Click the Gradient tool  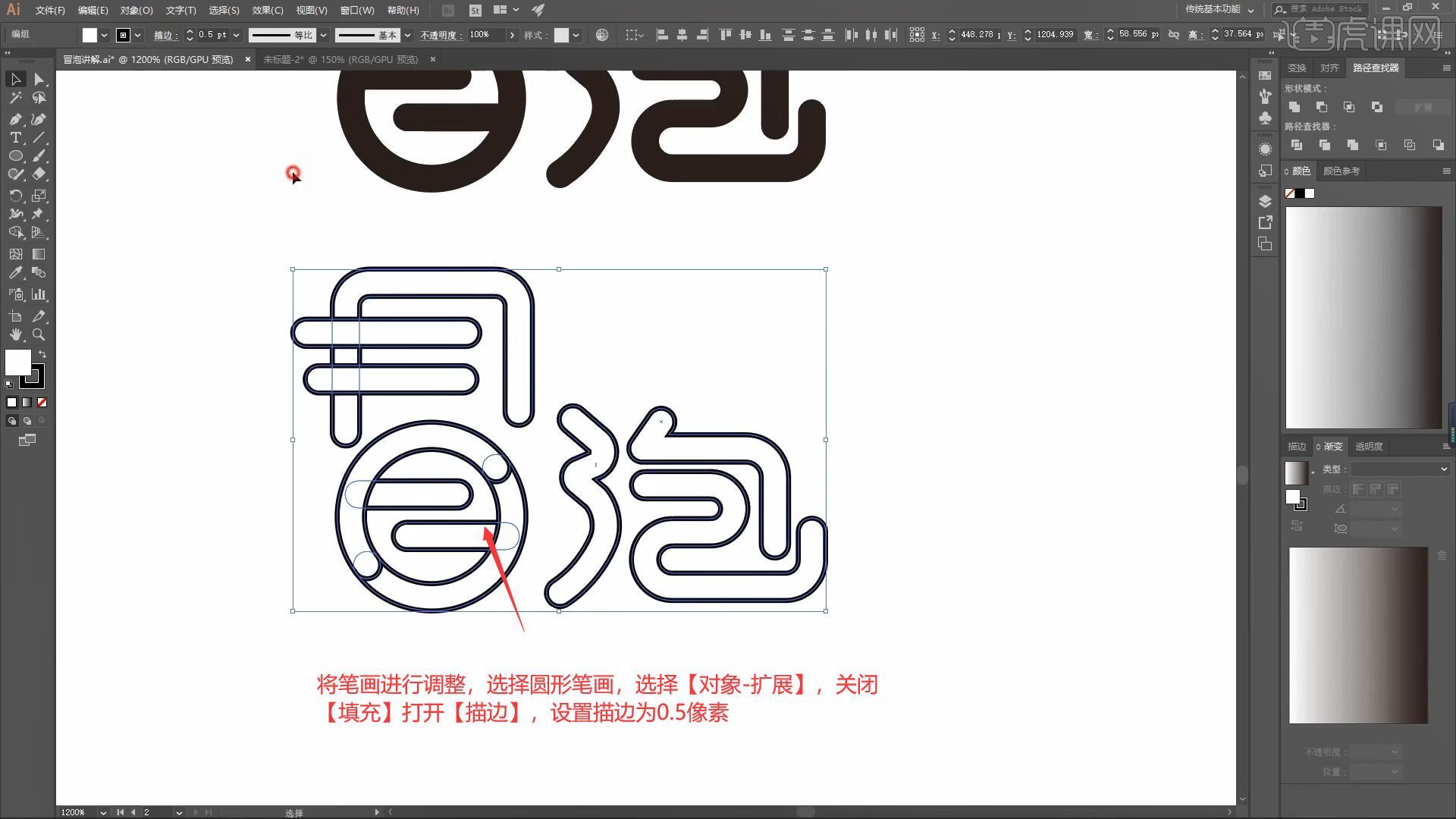pos(39,254)
